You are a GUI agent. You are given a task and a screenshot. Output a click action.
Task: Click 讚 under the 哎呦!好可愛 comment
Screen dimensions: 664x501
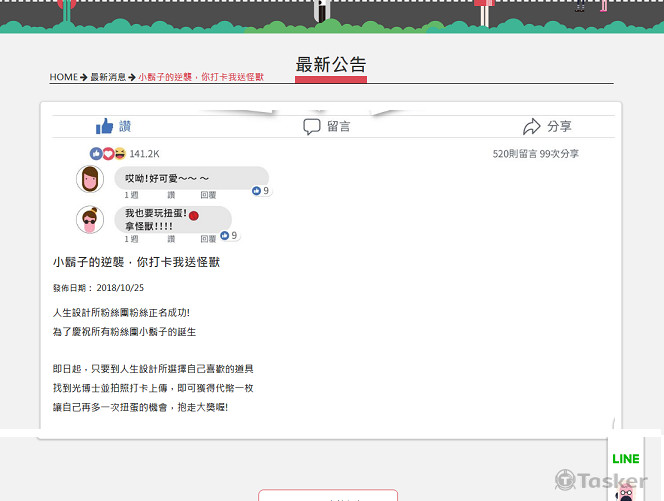[171, 195]
